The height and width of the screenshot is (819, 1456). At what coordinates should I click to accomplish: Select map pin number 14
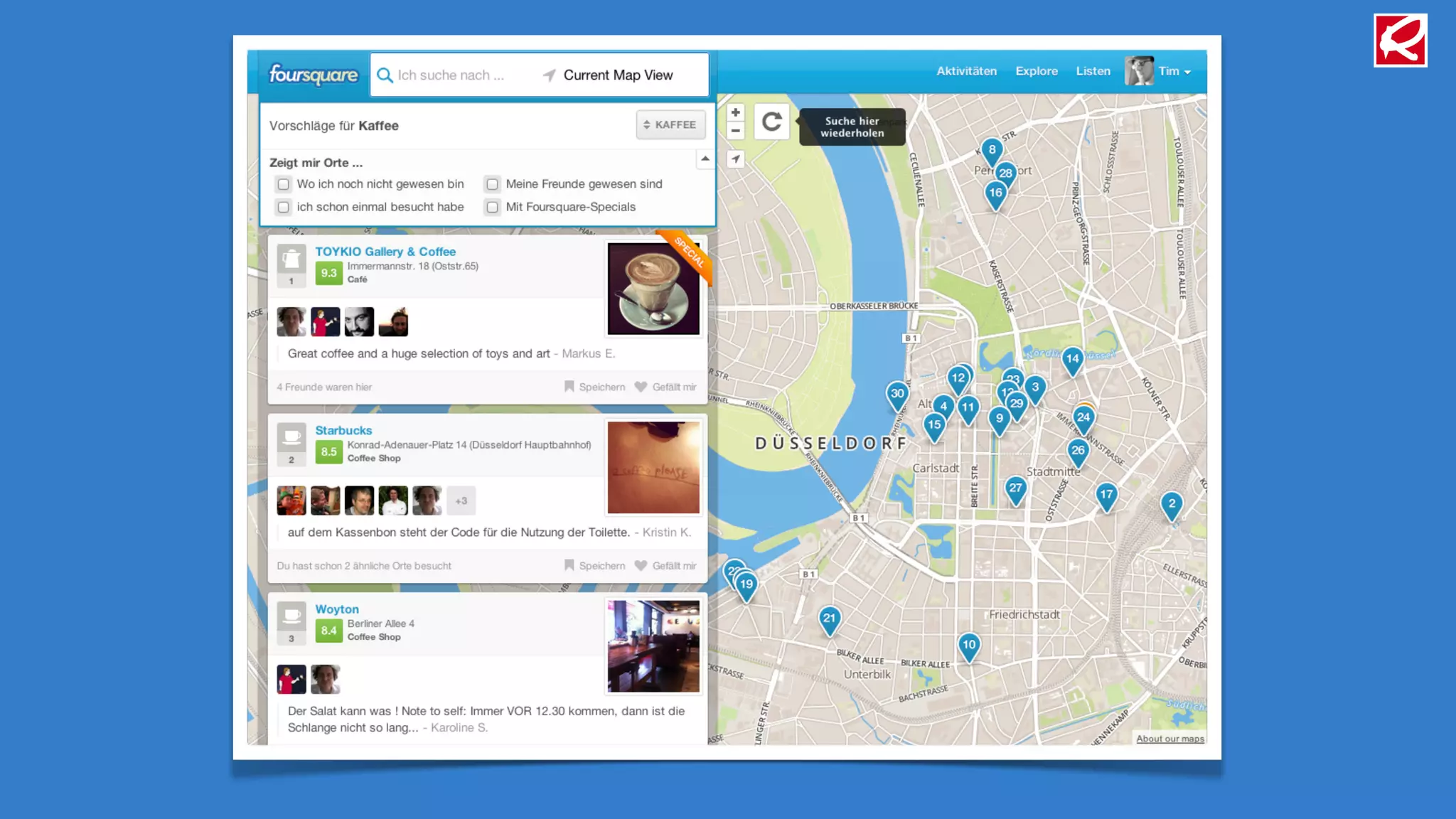coord(1072,359)
